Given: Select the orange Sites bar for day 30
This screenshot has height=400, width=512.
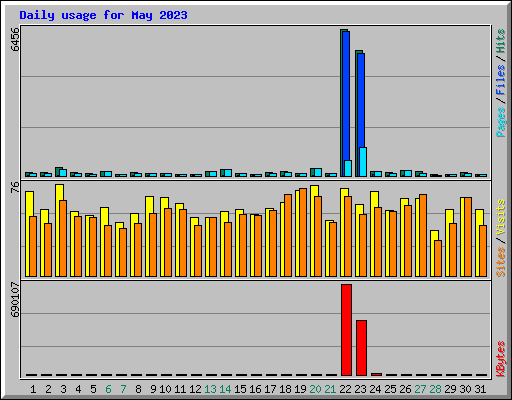Looking at the screenshot, I should point(468,237).
